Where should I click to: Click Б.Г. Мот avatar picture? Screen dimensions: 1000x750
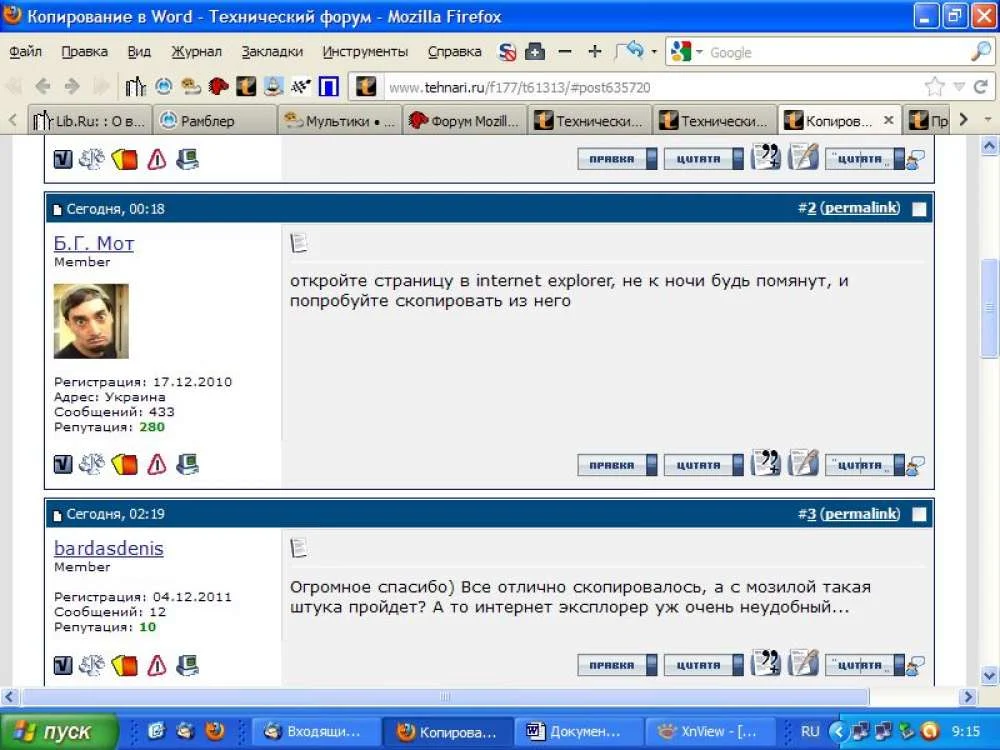pyautogui.click(x=91, y=321)
